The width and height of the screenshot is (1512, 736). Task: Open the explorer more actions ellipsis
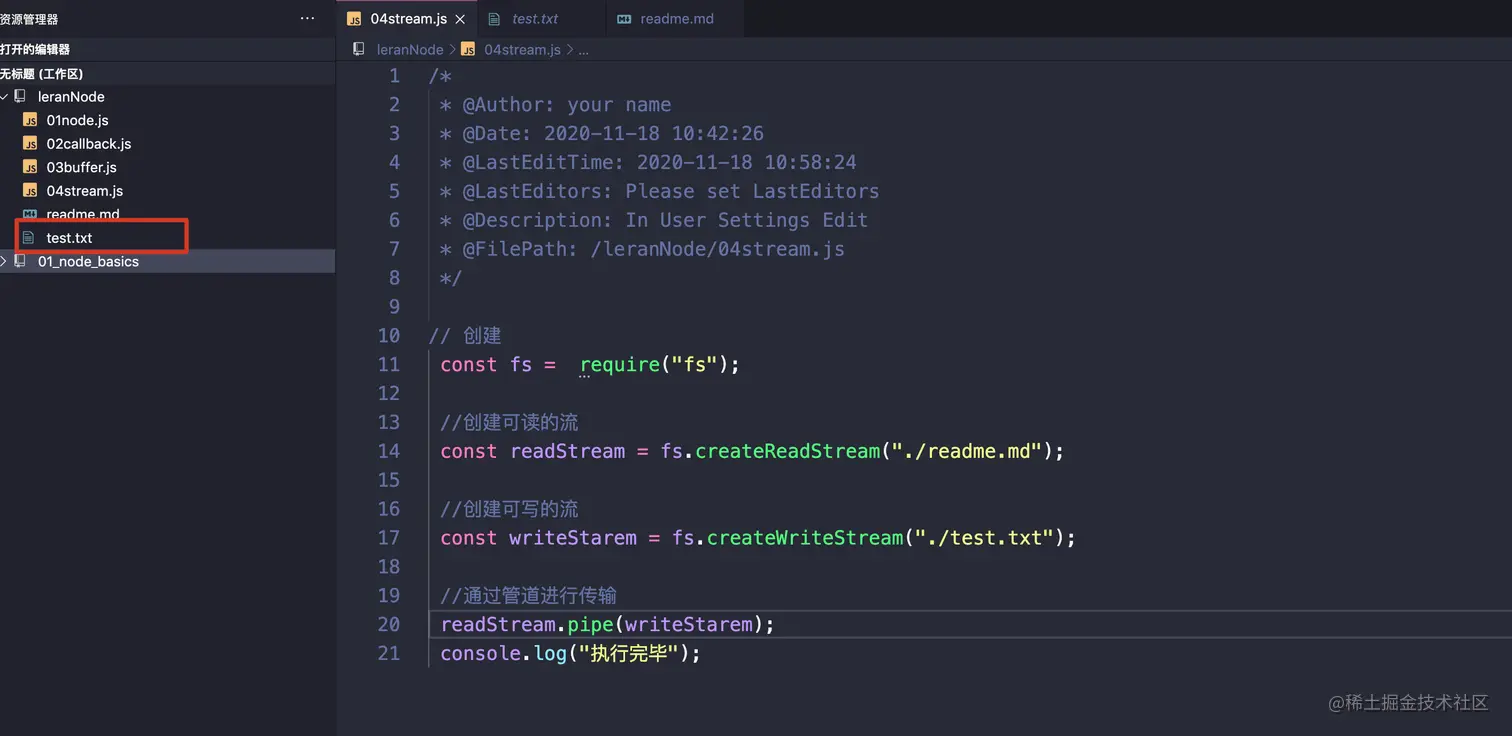[x=307, y=19]
